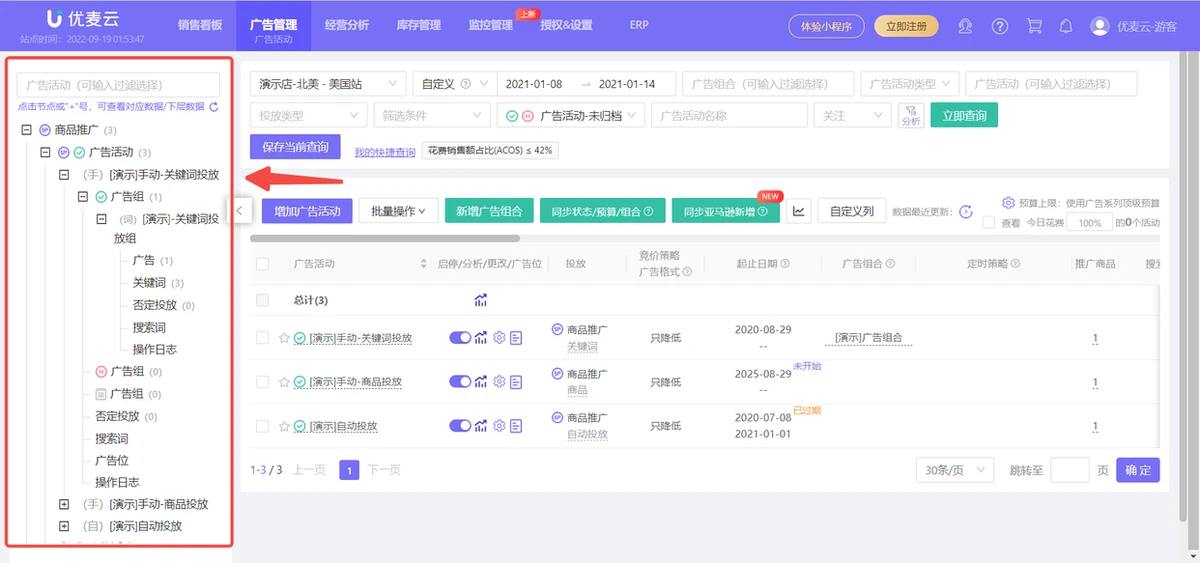1200x563 pixels.
Task: Open the customer service headset icon
Action: pos(965,26)
